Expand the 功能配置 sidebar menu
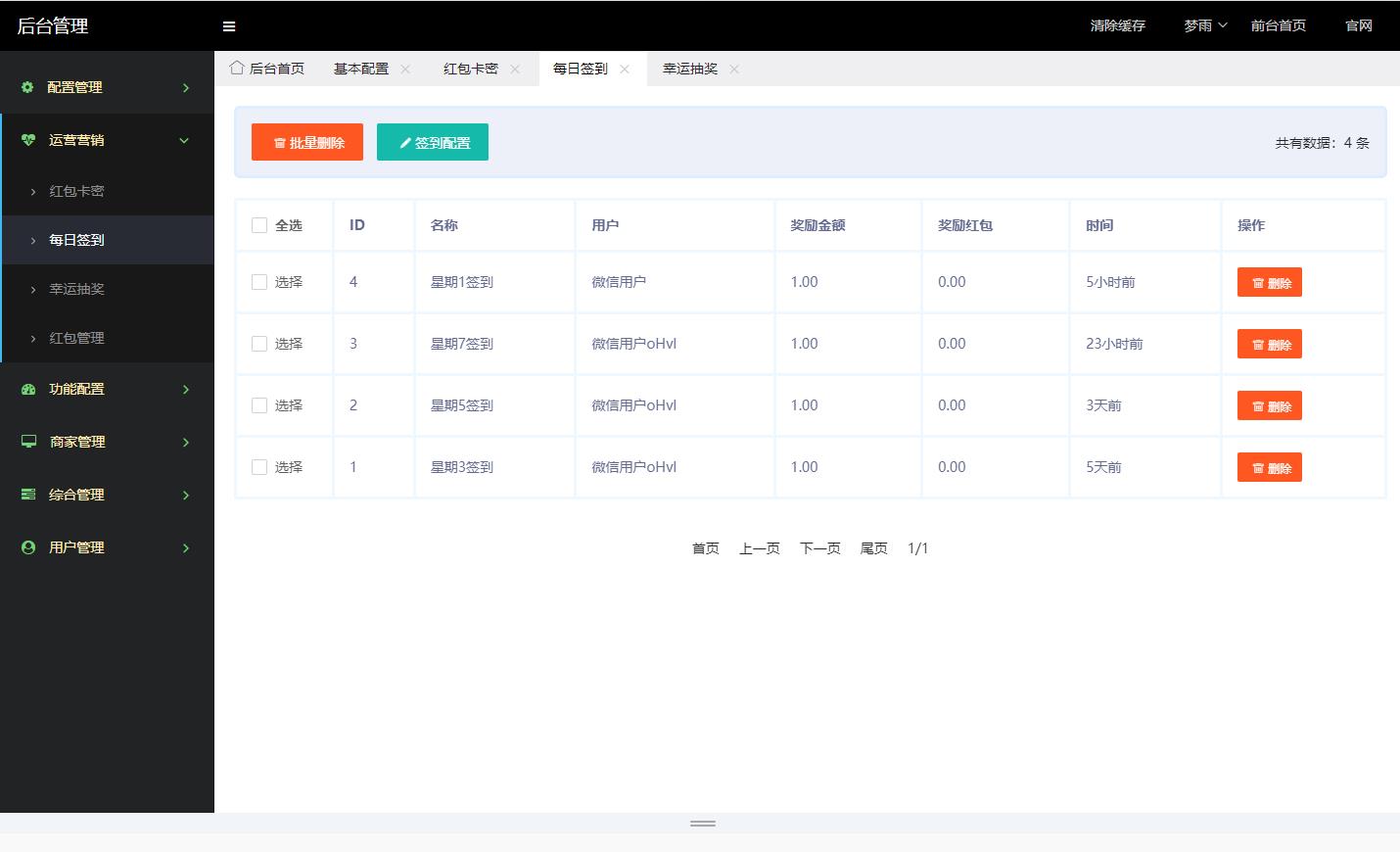The height and width of the screenshot is (852, 1400). tap(107, 389)
